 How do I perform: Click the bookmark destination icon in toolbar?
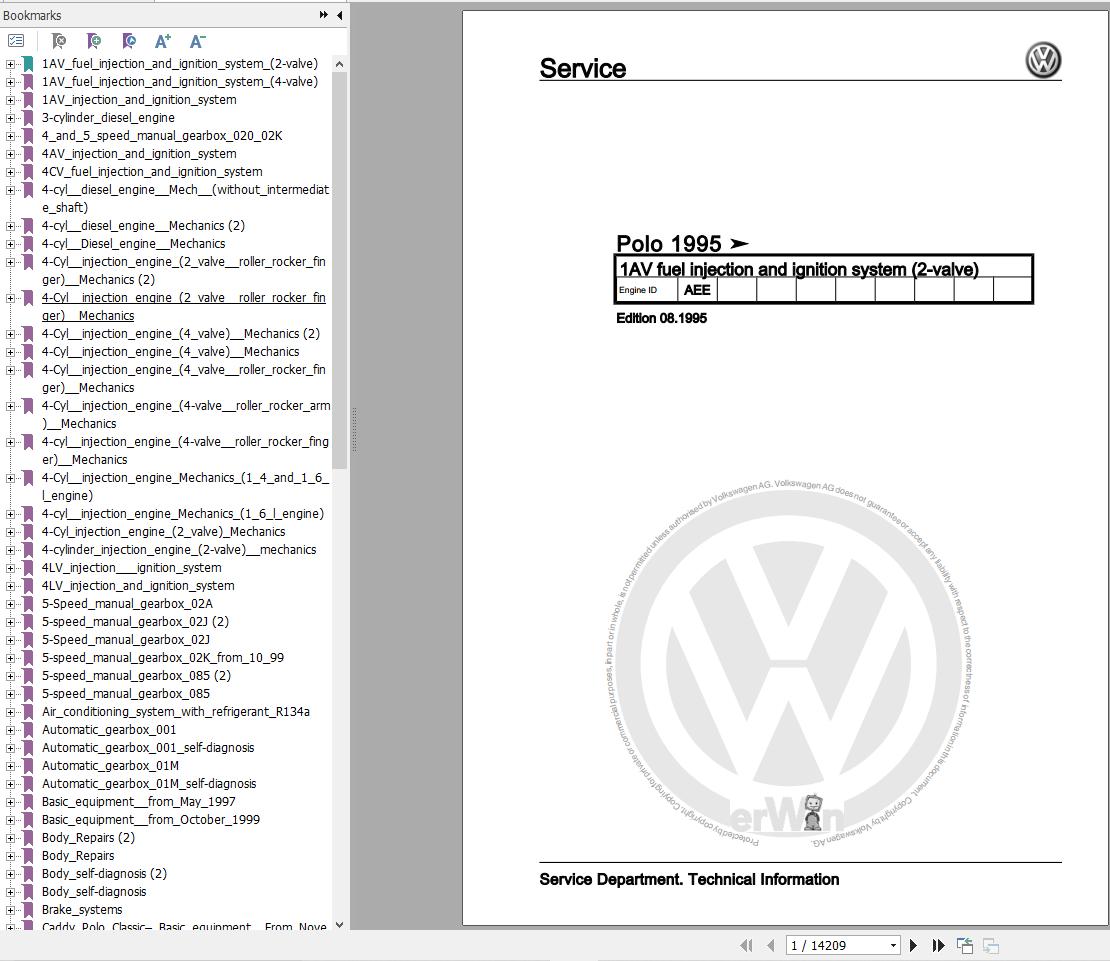pos(129,41)
